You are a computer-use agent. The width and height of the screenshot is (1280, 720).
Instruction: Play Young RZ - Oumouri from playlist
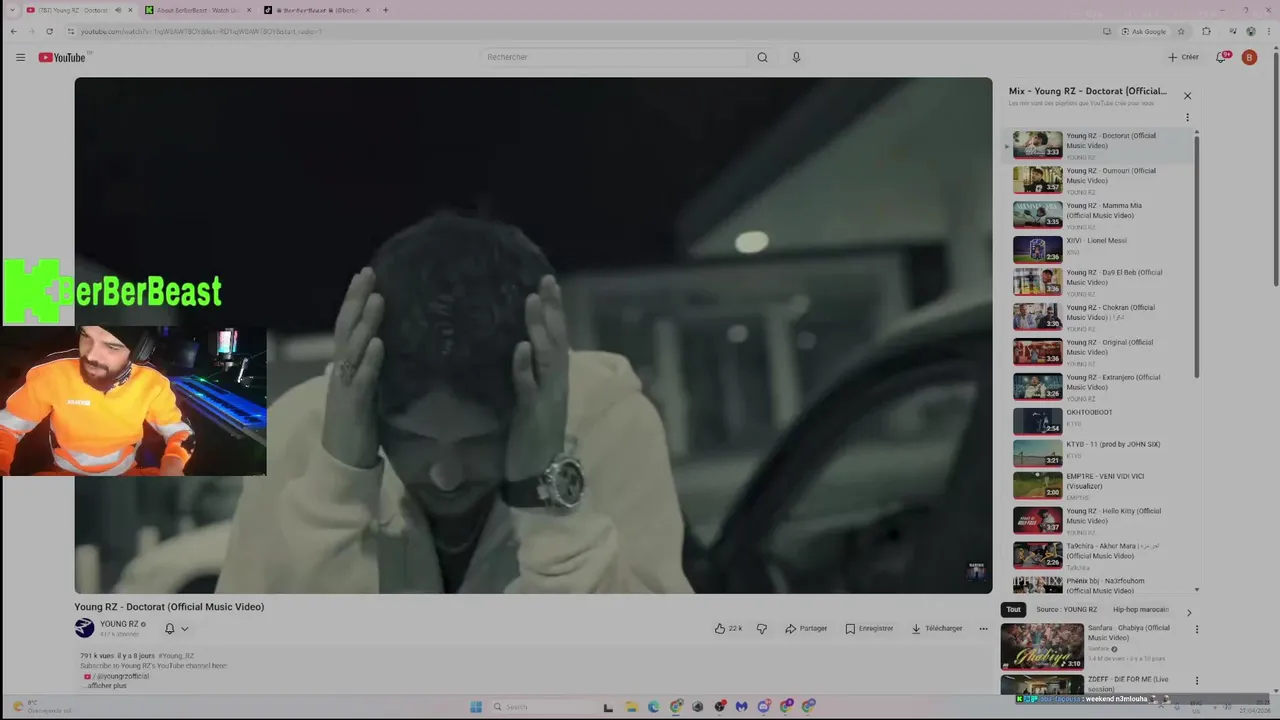(x=1099, y=180)
